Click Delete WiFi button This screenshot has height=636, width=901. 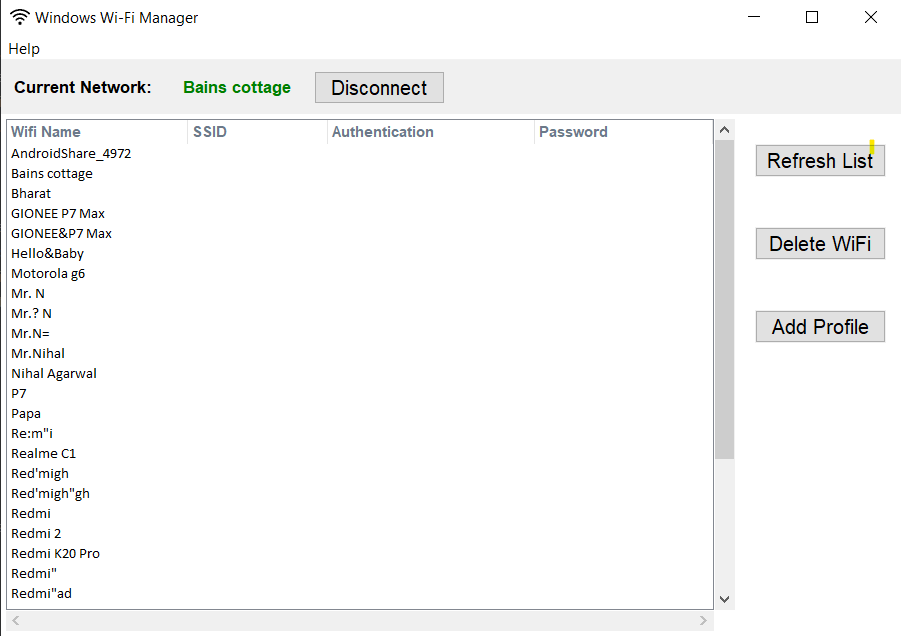coord(820,244)
